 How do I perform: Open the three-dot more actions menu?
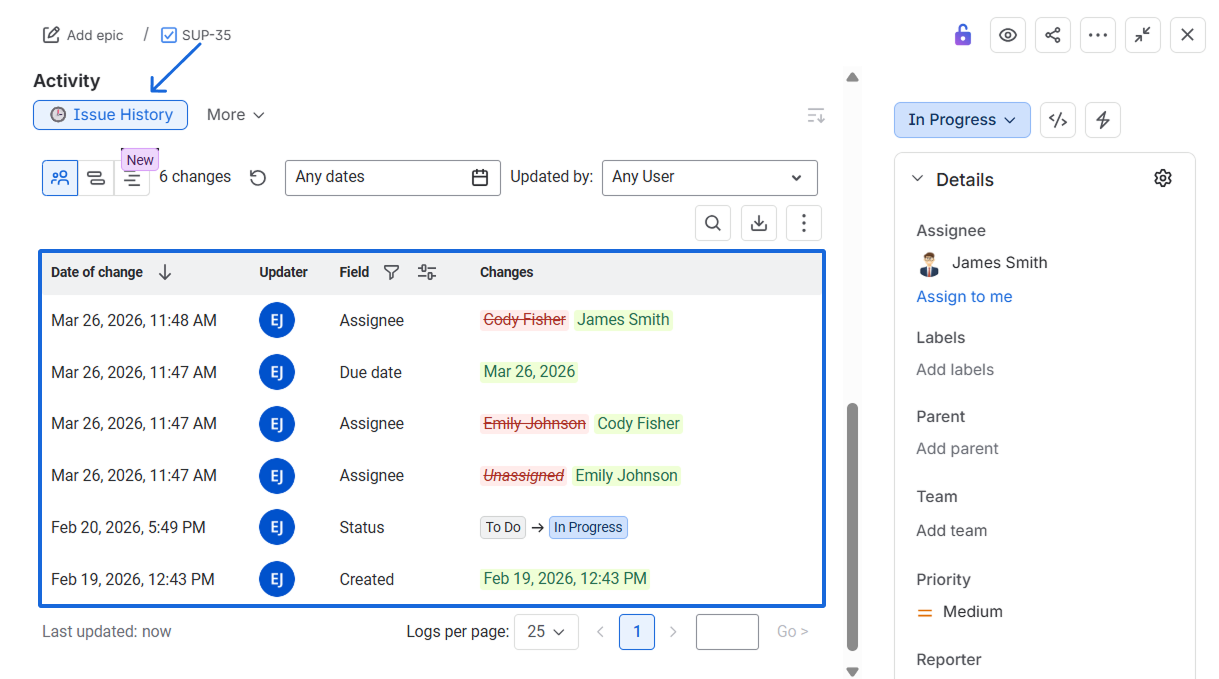(1098, 35)
